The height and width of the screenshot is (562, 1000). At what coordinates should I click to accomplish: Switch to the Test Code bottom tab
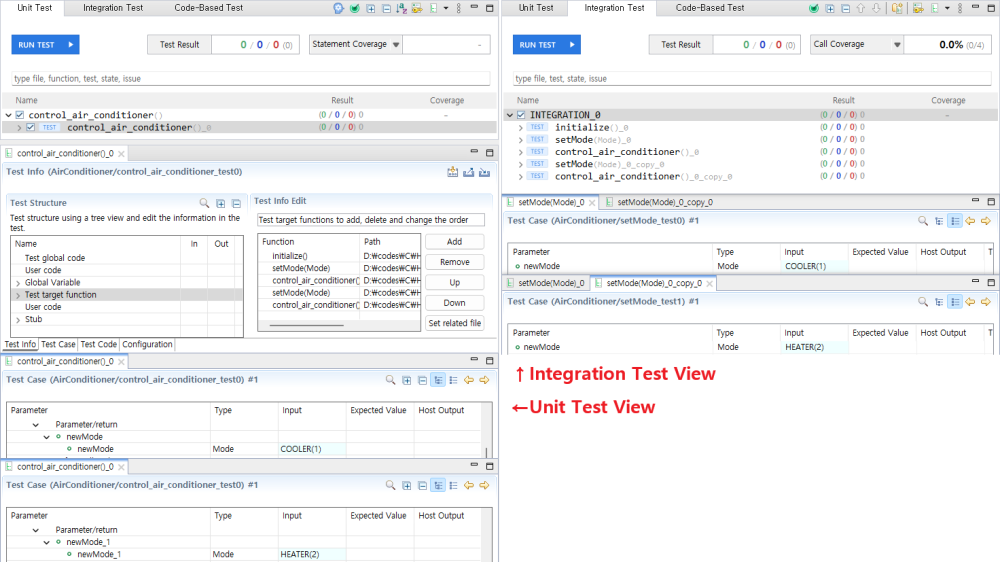pos(99,344)
